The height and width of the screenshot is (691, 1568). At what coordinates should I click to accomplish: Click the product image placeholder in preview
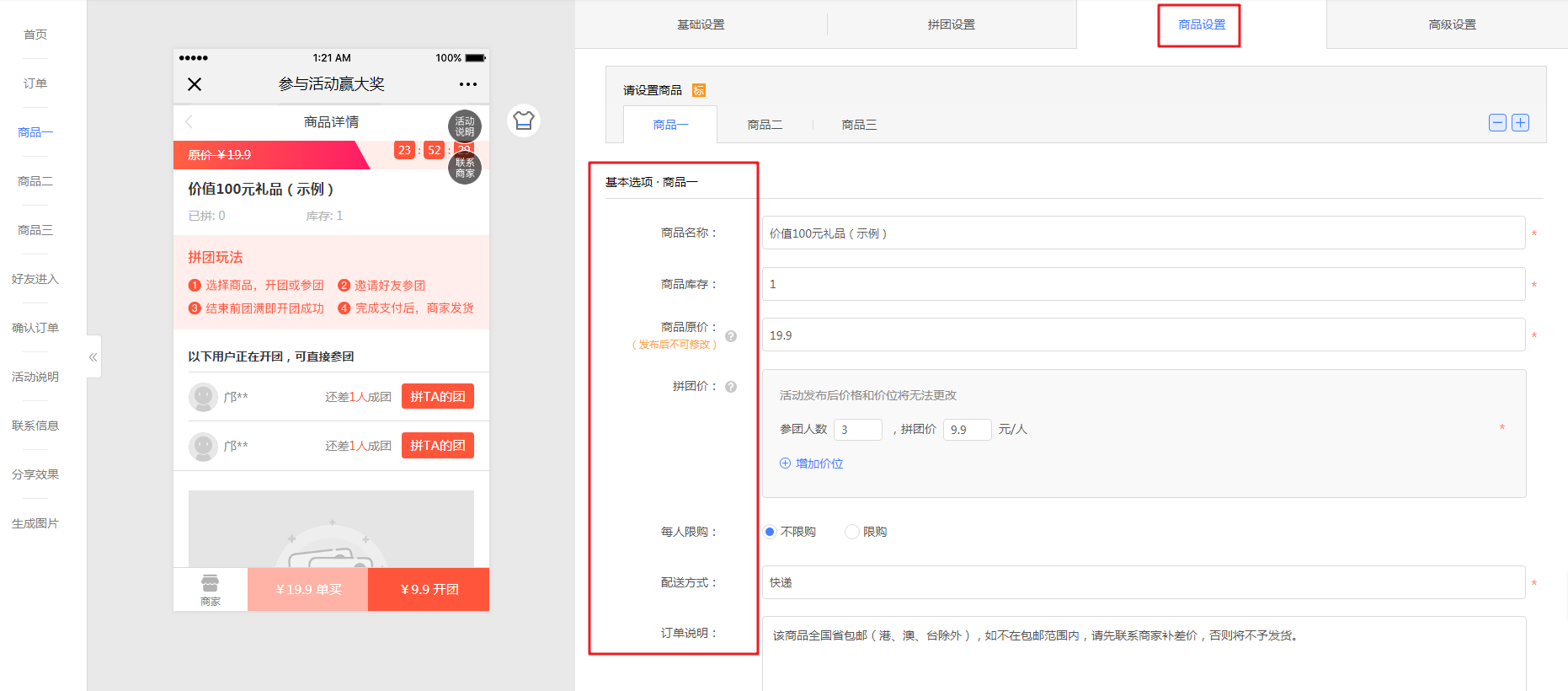coord(331,529)
